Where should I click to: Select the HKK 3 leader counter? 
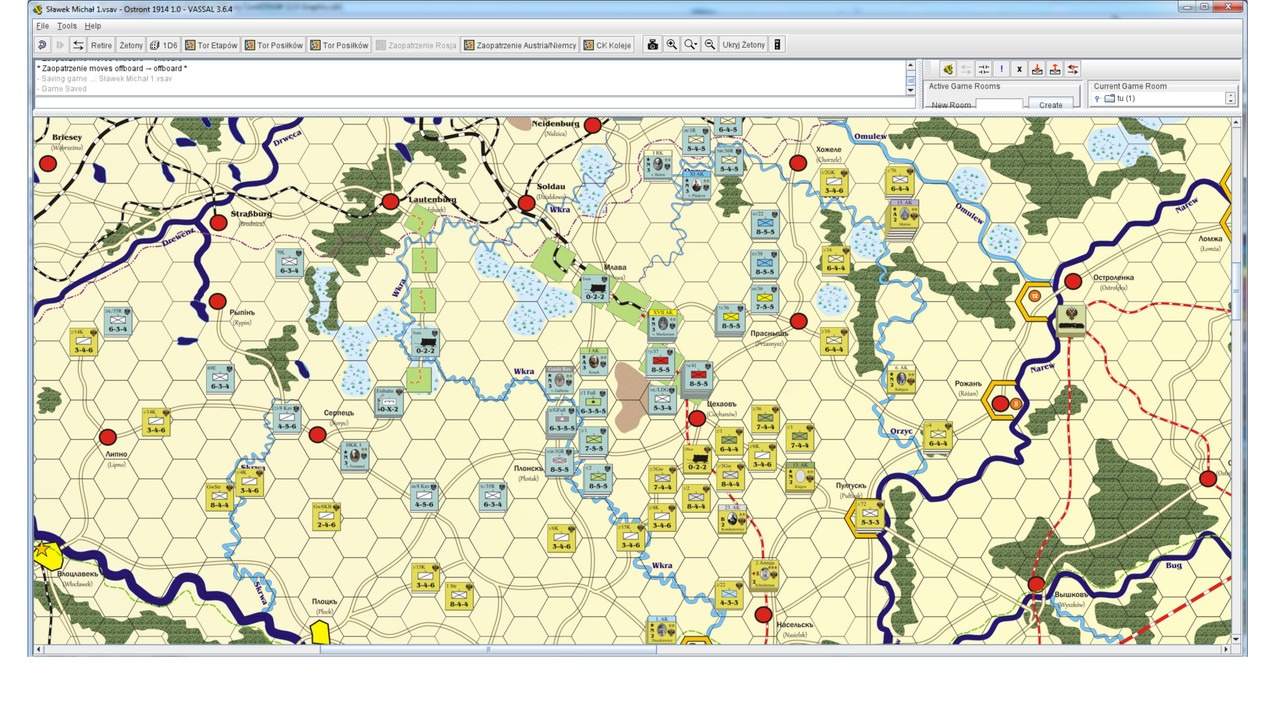click(x=356, y=455)
